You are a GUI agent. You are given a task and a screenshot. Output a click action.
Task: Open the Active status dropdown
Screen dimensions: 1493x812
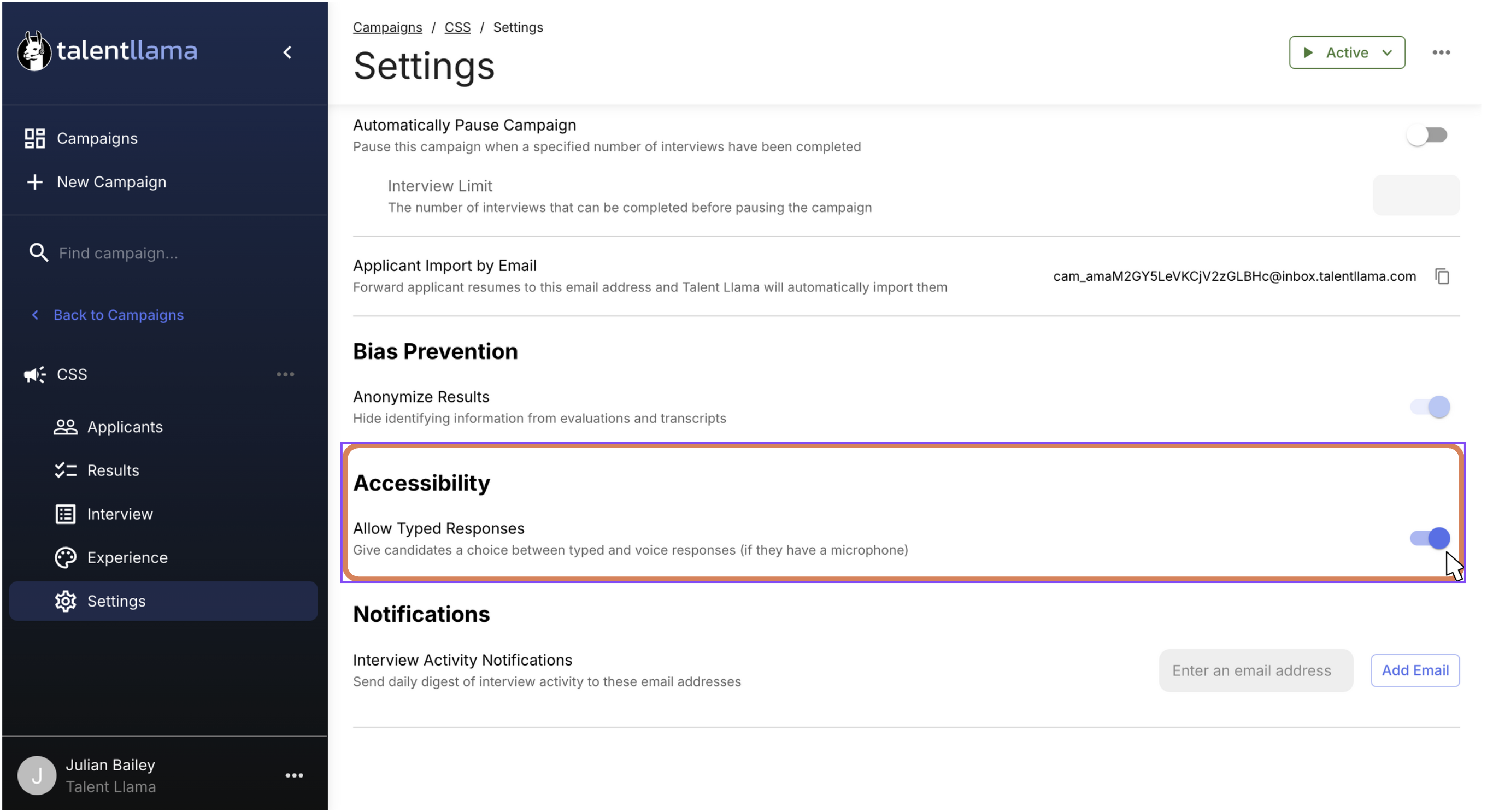[1347, 52]
